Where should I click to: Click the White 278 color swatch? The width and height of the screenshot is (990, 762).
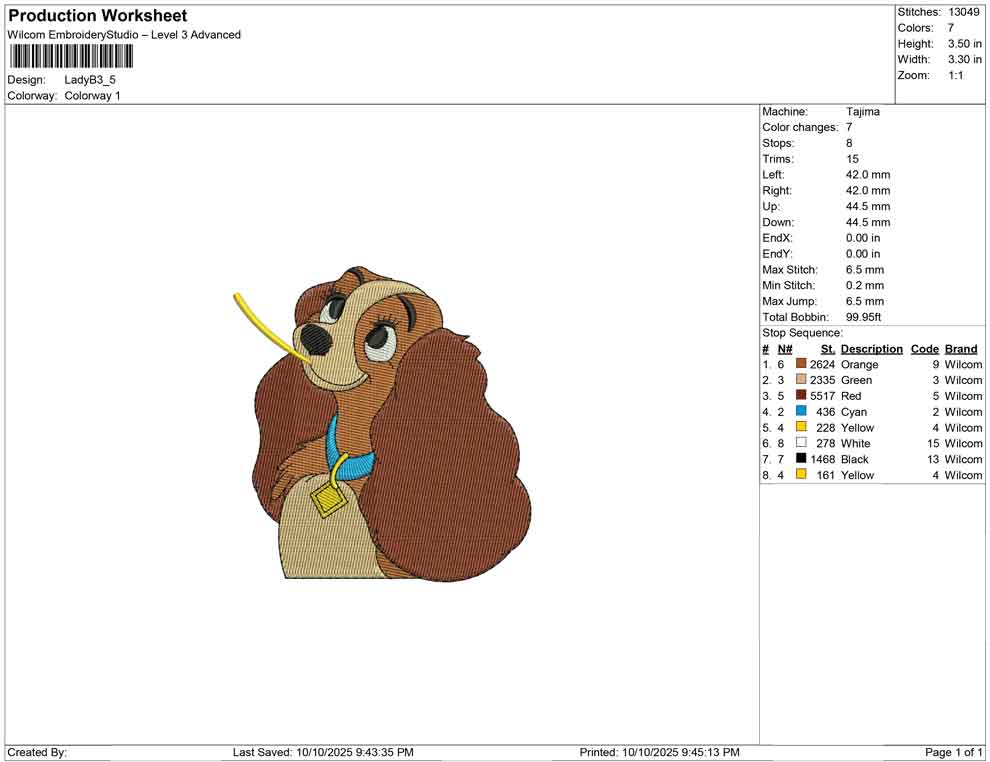(801, 443)
